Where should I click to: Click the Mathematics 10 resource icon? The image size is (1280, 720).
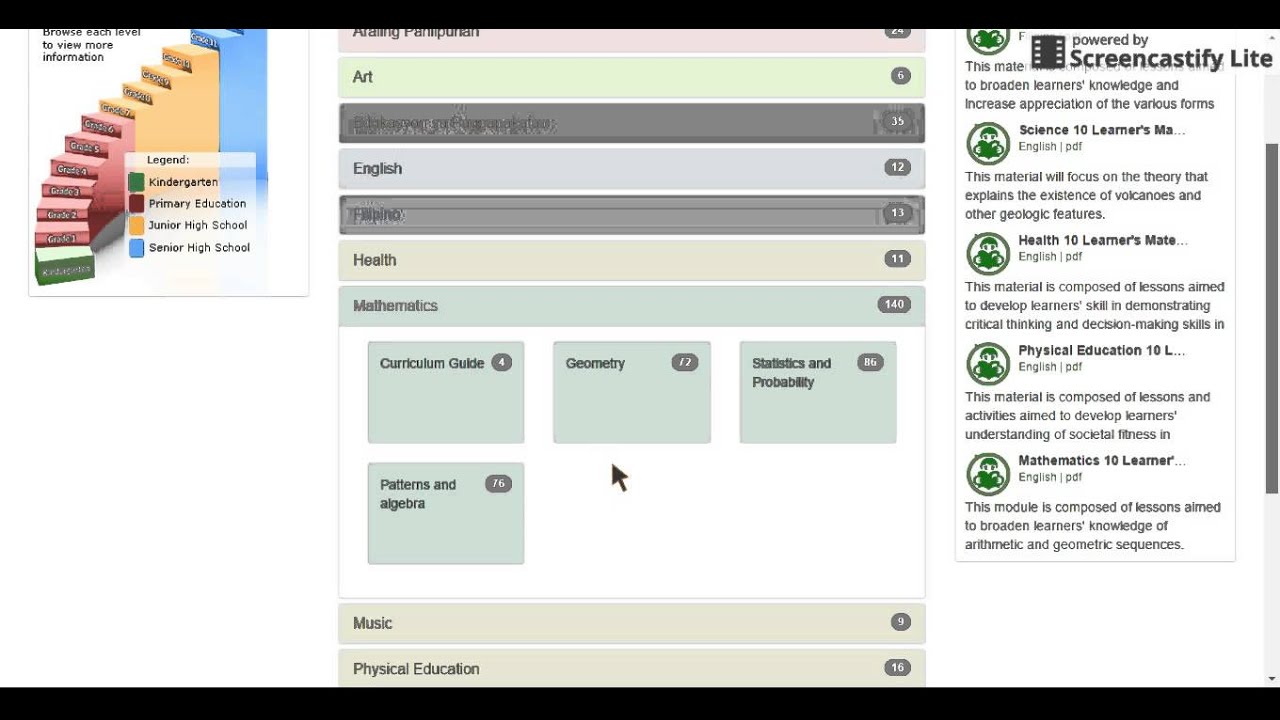click(988, 474)
